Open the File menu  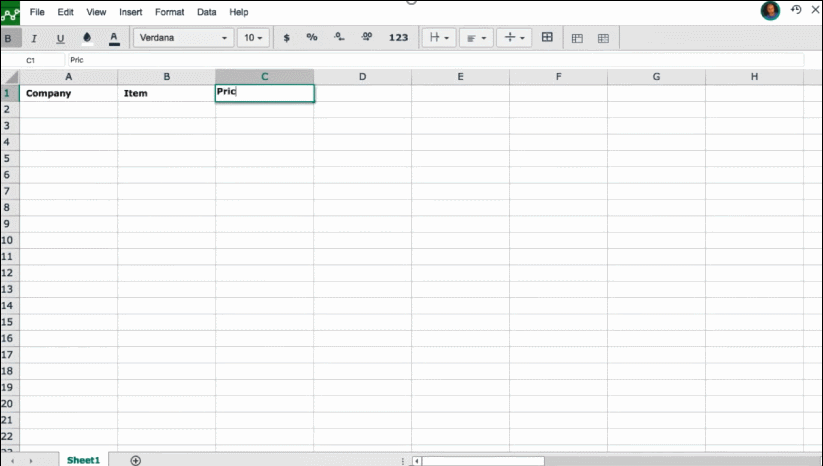pos(37,12)
